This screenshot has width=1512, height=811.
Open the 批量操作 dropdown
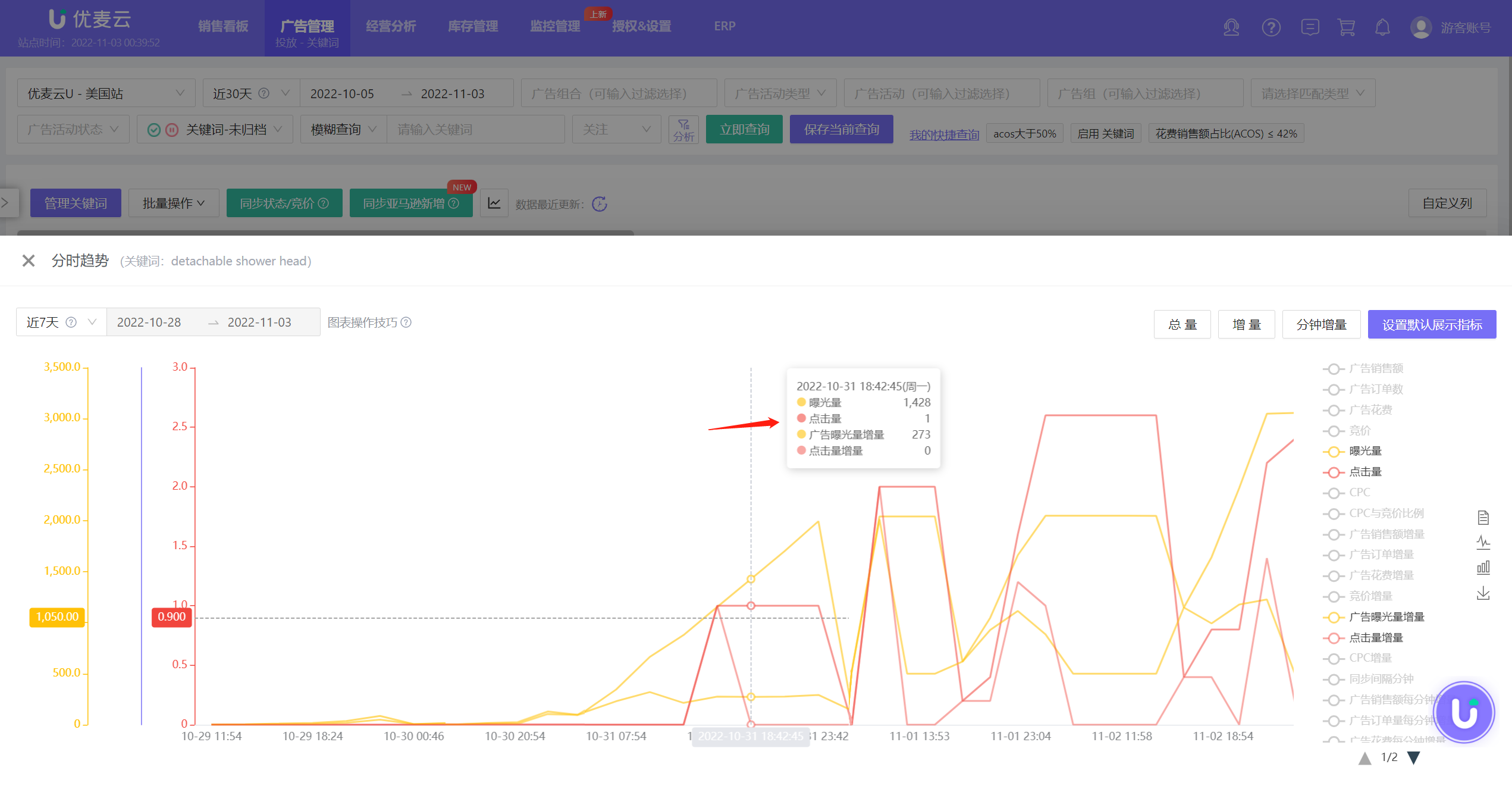174,203
